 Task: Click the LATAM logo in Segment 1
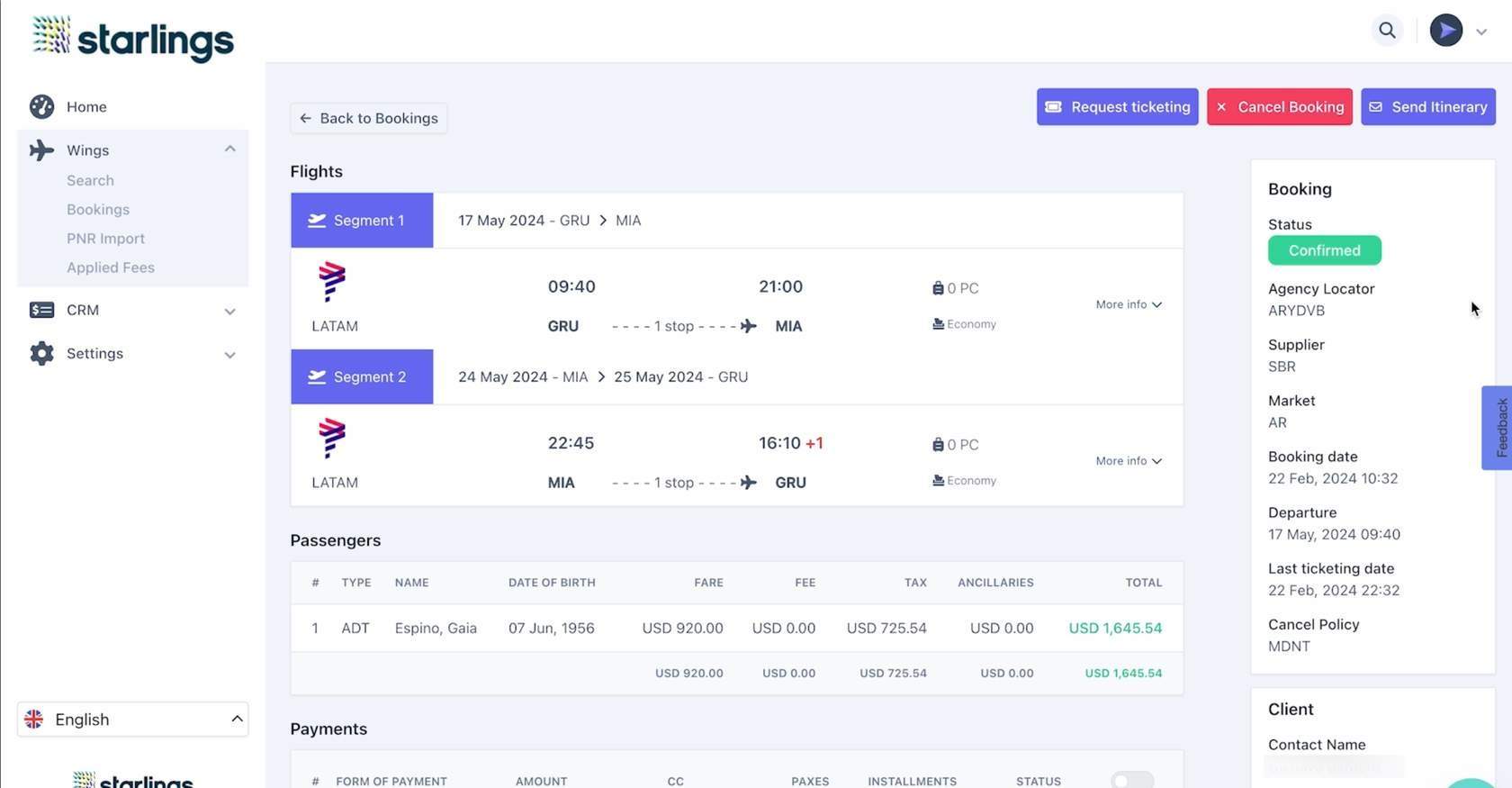point(332,282)
